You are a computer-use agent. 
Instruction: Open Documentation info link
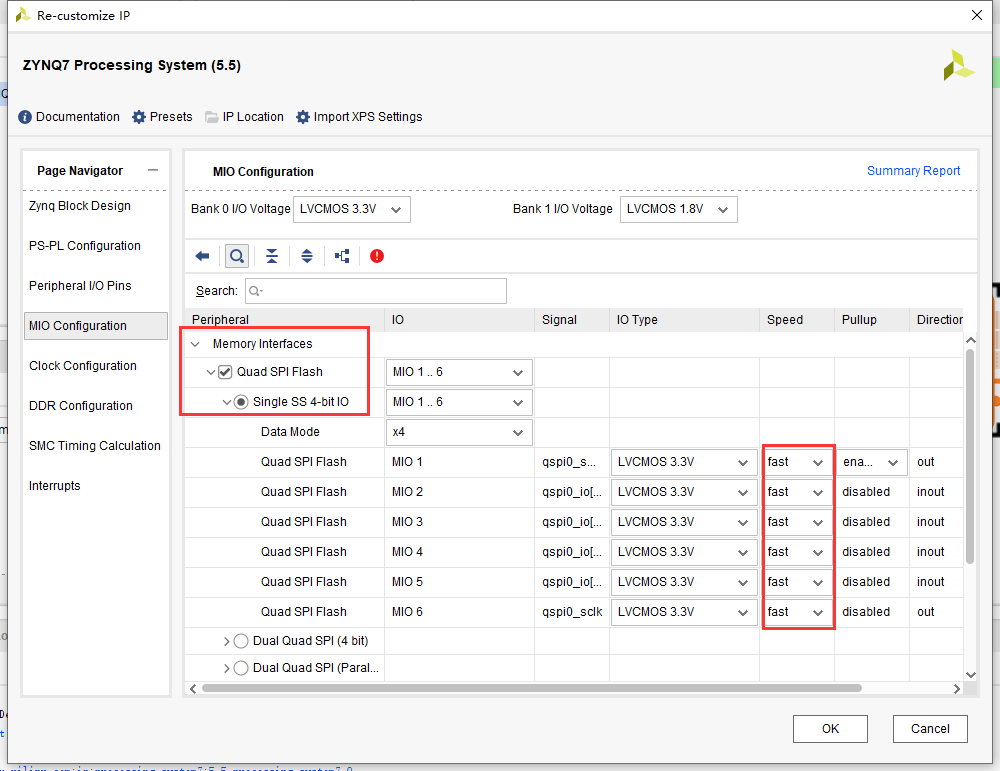[69, 117]
